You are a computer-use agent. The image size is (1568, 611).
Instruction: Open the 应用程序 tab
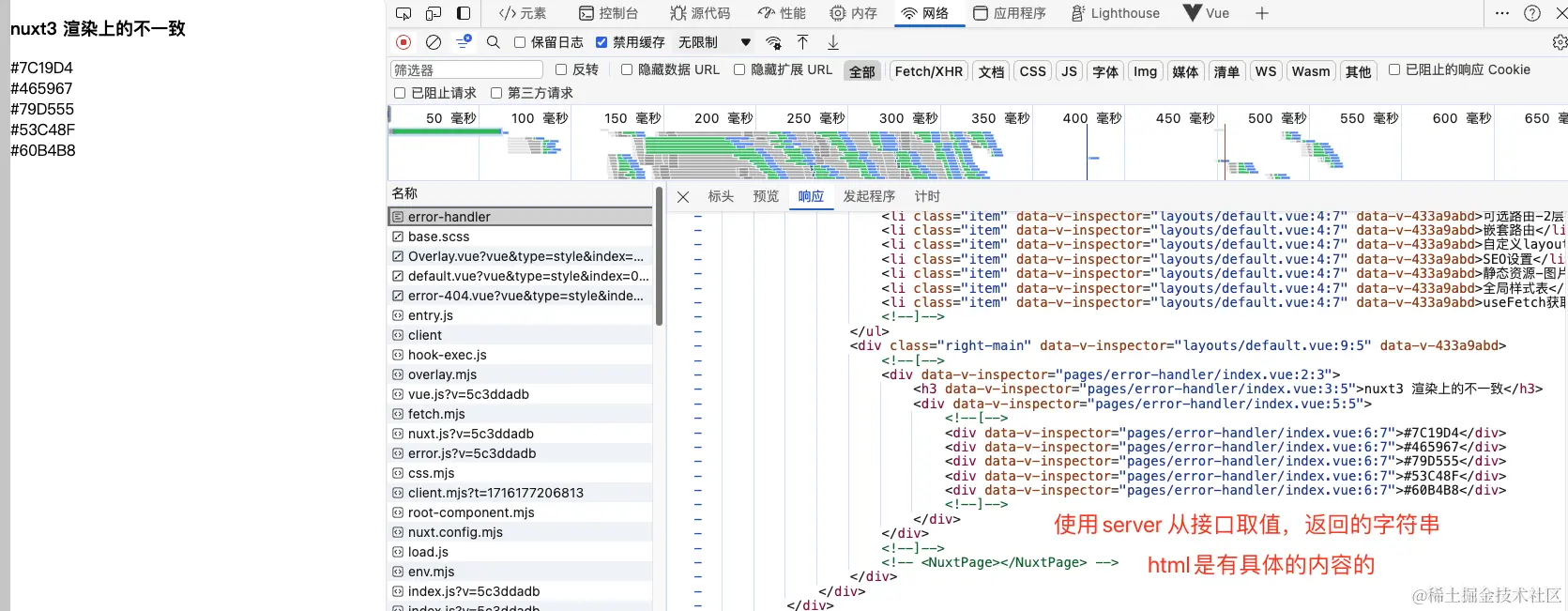tap(1010, 13)
